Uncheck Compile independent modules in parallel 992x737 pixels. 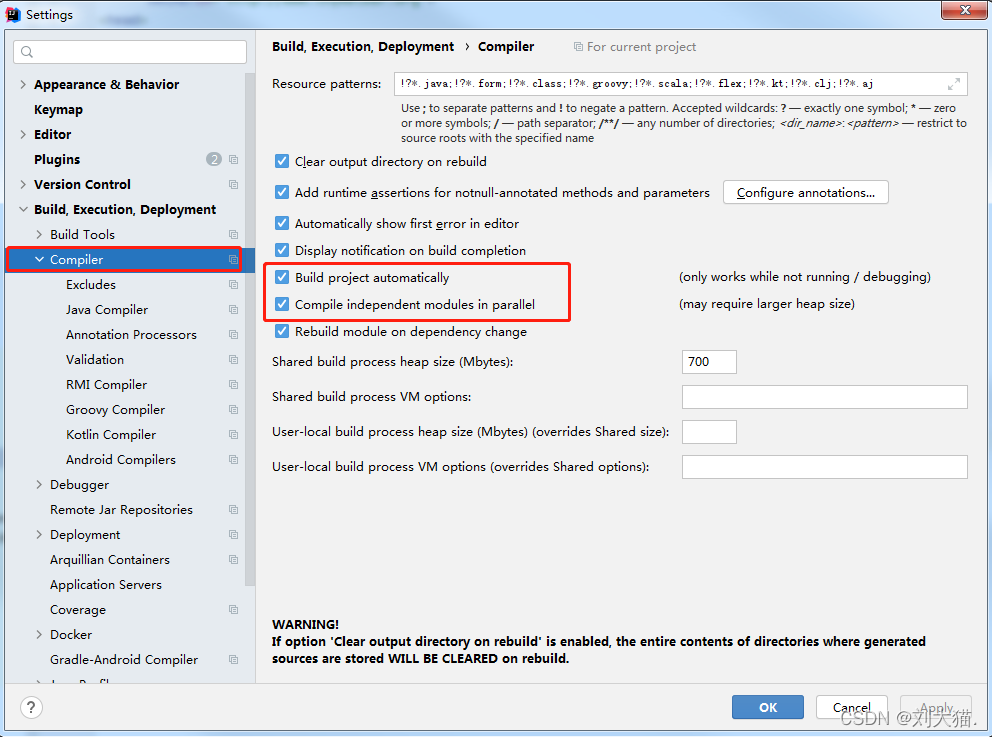[282, 305]
